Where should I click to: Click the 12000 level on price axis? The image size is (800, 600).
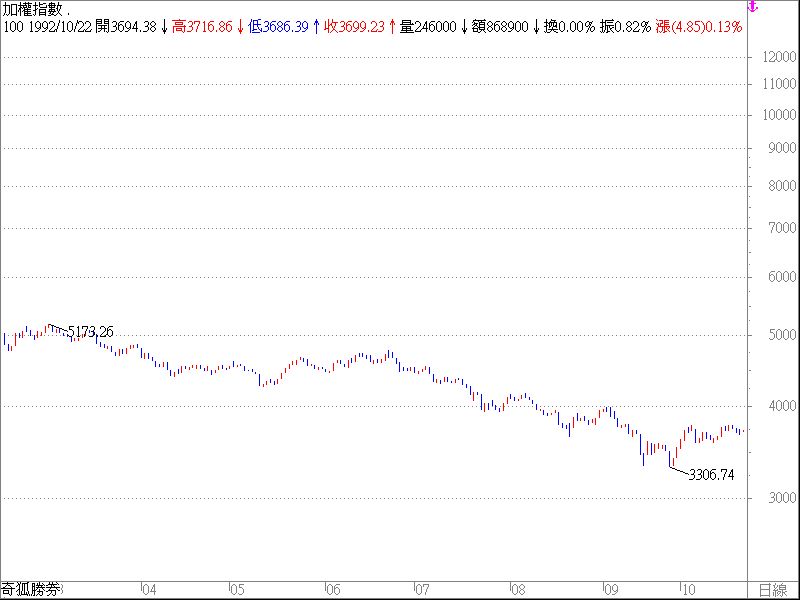[x=778, y=58]
